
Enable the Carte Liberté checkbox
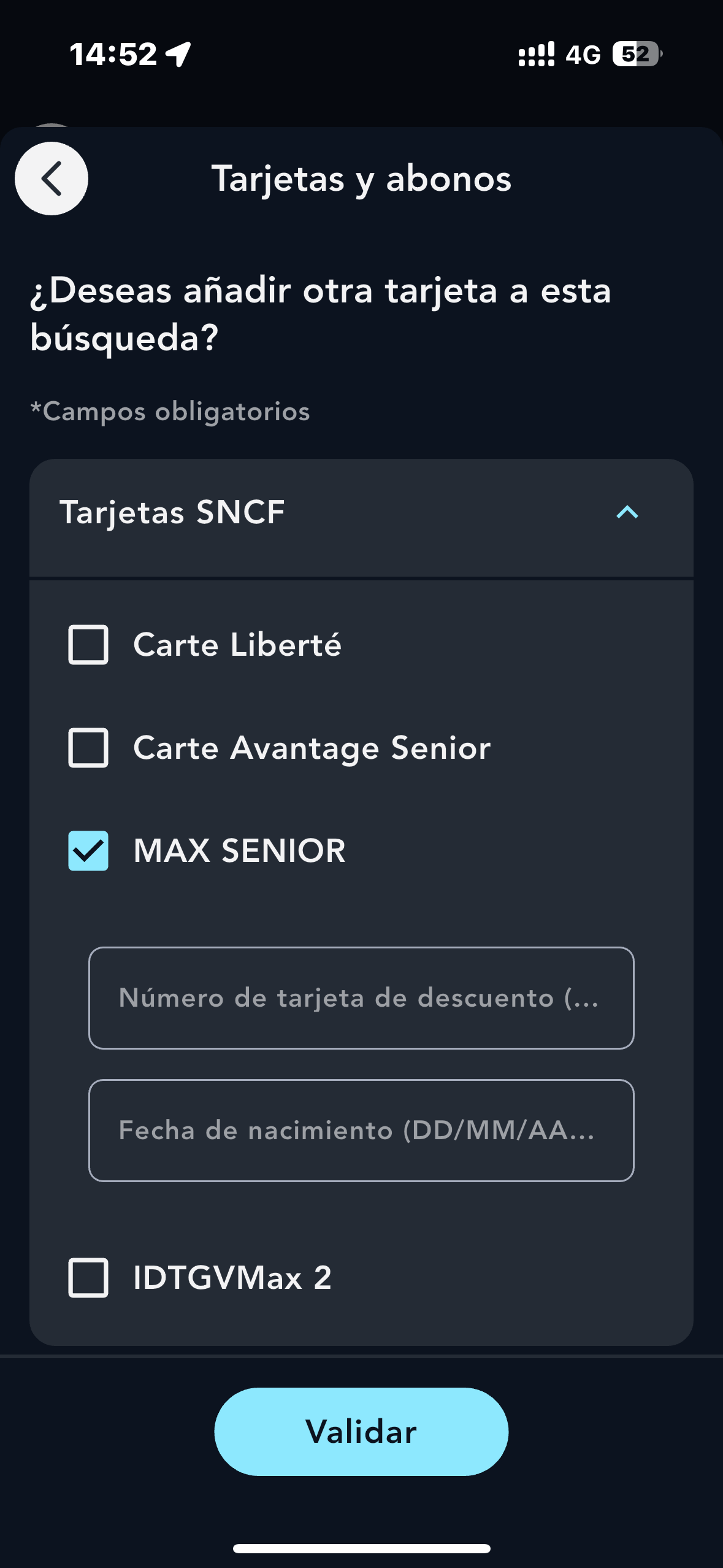(x=88, y=645)
